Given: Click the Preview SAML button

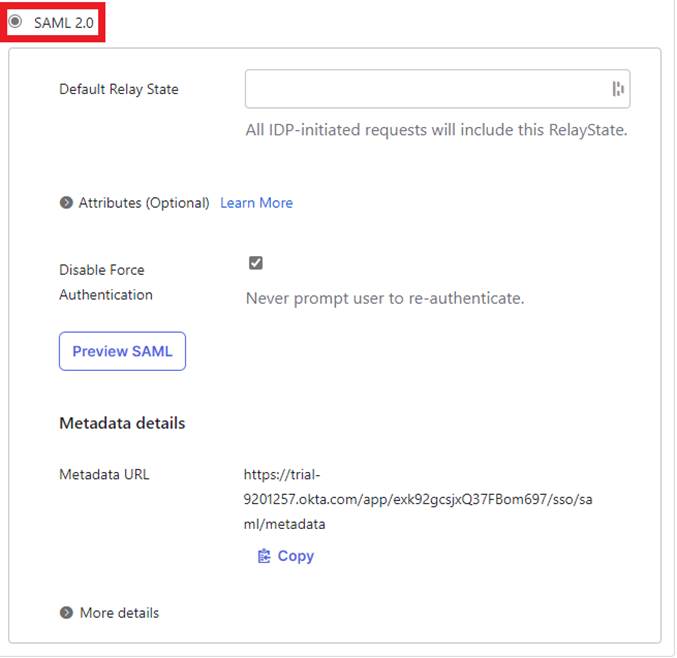Looking at the screenshot, I should point(122,351).
